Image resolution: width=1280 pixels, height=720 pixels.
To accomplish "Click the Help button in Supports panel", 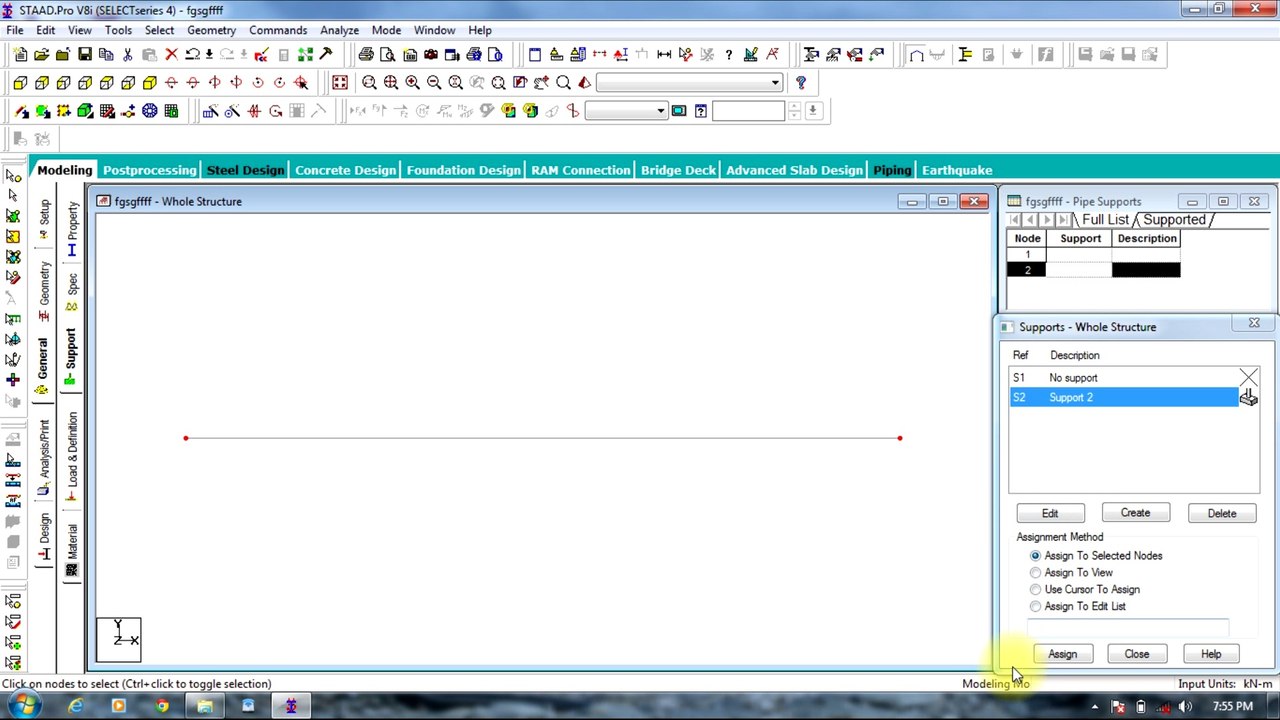I will coord(1211,654).
